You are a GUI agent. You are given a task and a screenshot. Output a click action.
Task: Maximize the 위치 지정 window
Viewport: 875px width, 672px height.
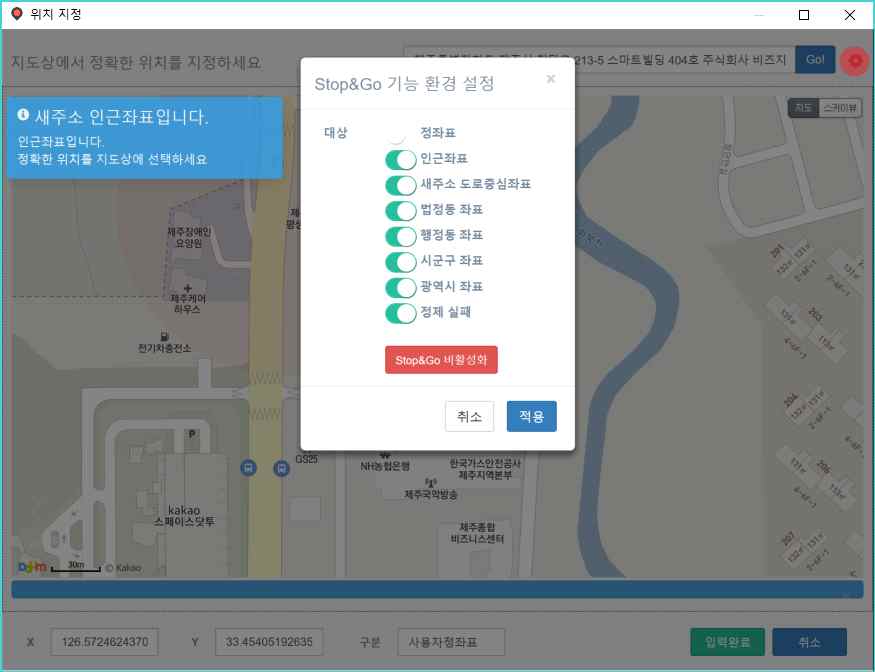click(804, 15)
